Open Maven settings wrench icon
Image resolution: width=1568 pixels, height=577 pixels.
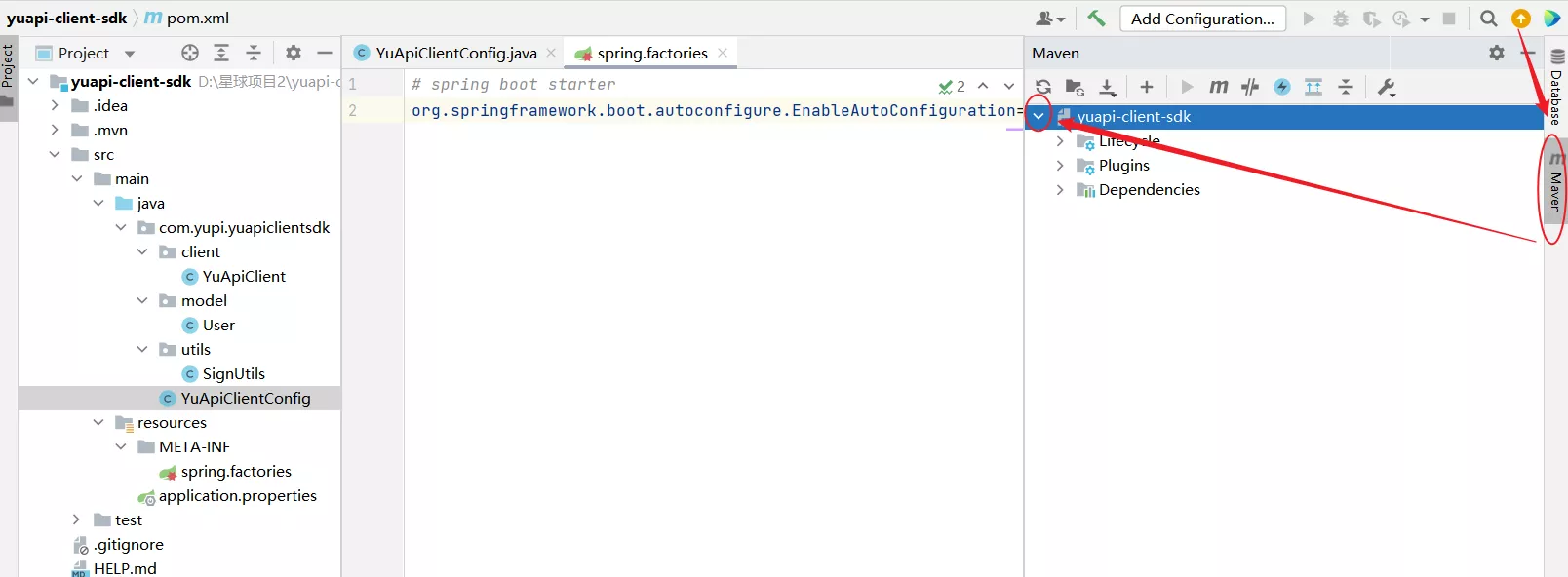[1387, 87]
